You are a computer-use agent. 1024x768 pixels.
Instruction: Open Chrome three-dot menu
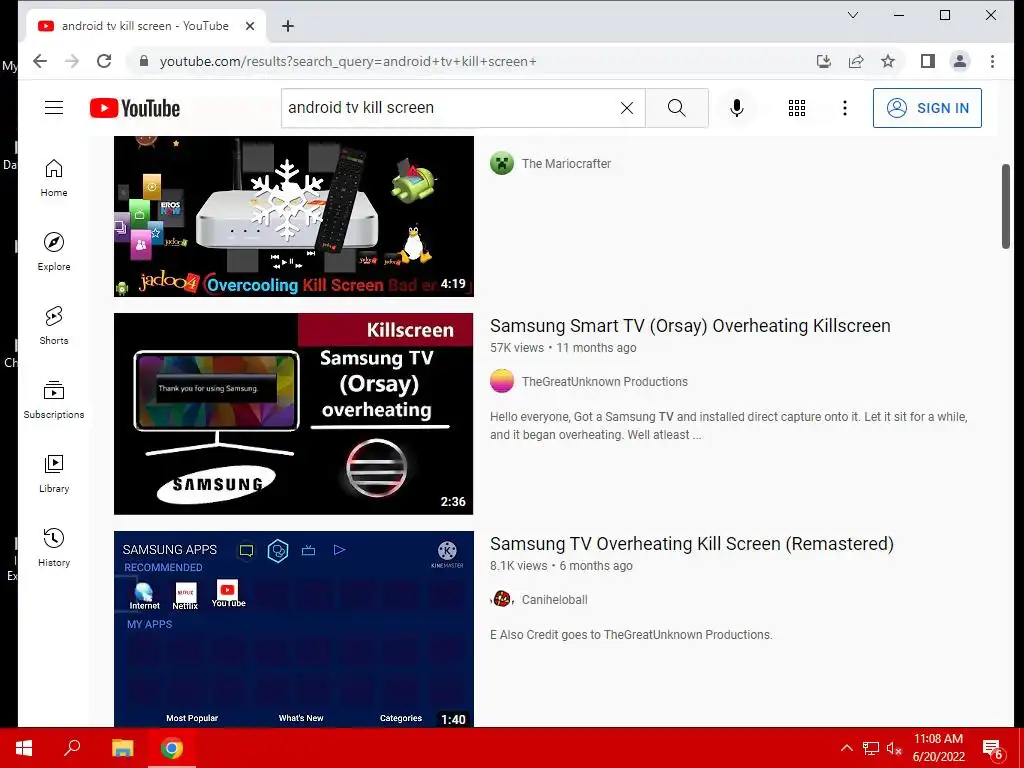(992, 61)
